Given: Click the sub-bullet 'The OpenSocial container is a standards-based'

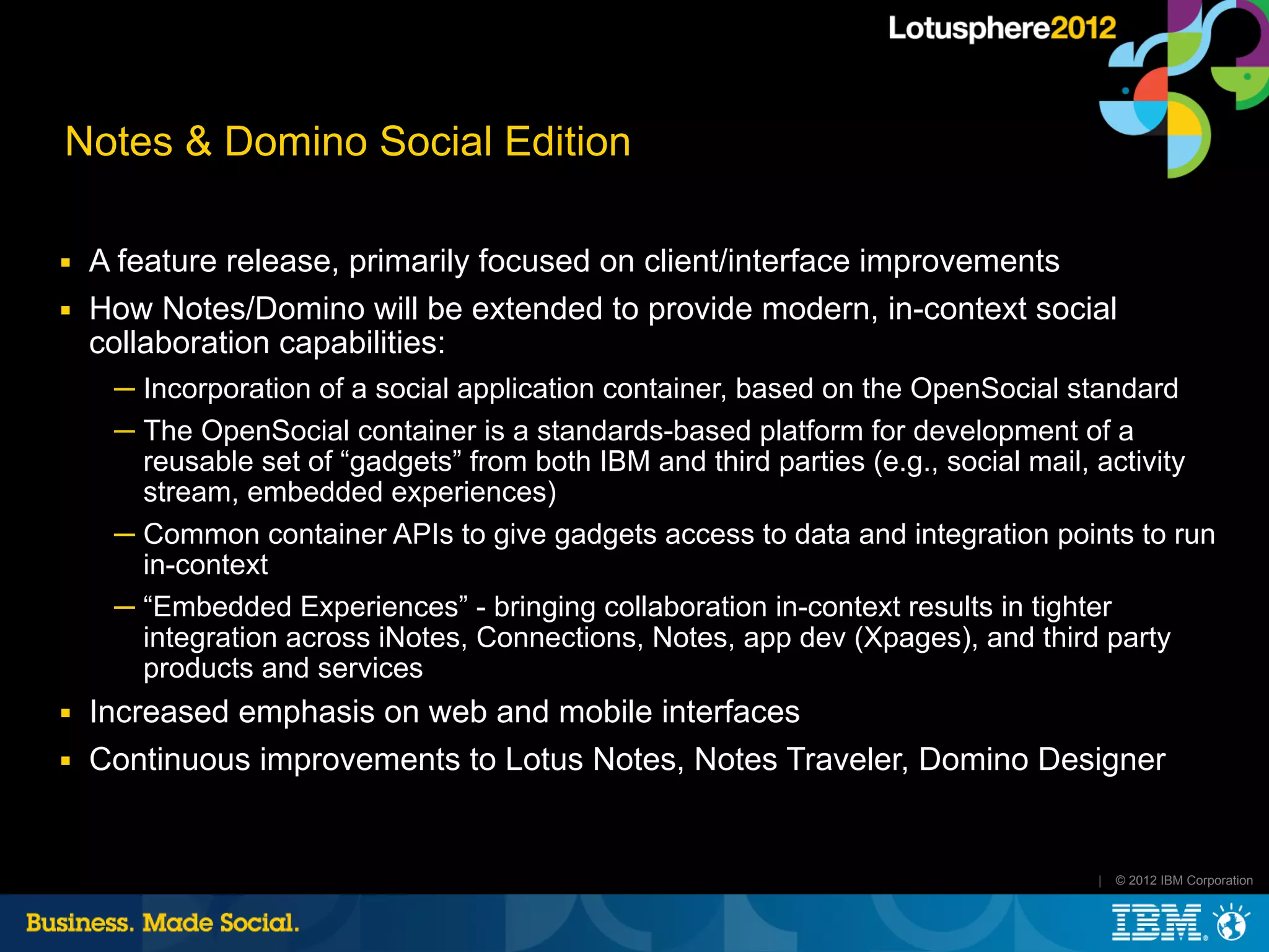Looking at the screenshot, I should pyautogui.click(x=664, y=461).
